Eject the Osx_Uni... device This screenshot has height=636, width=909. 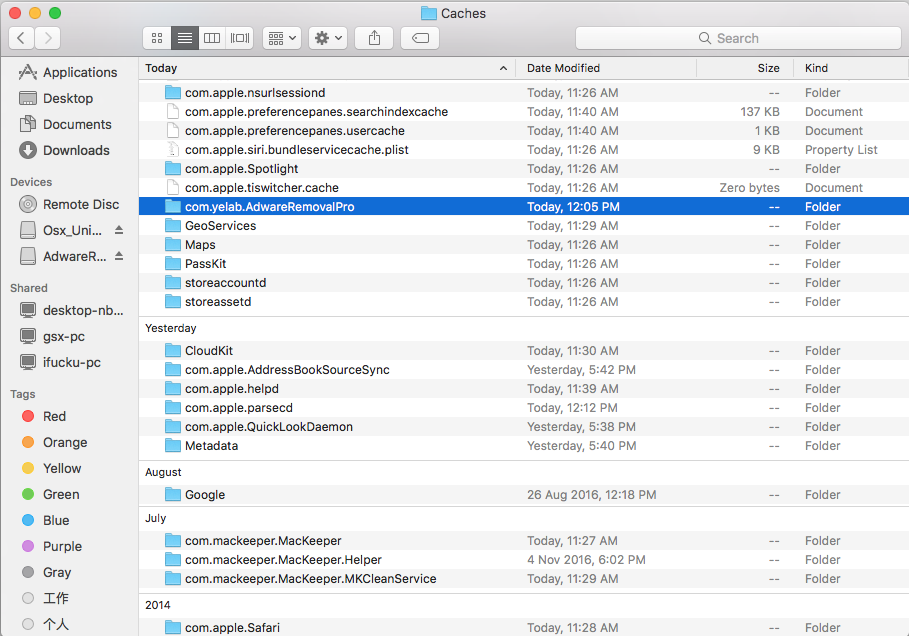point(119,230)
